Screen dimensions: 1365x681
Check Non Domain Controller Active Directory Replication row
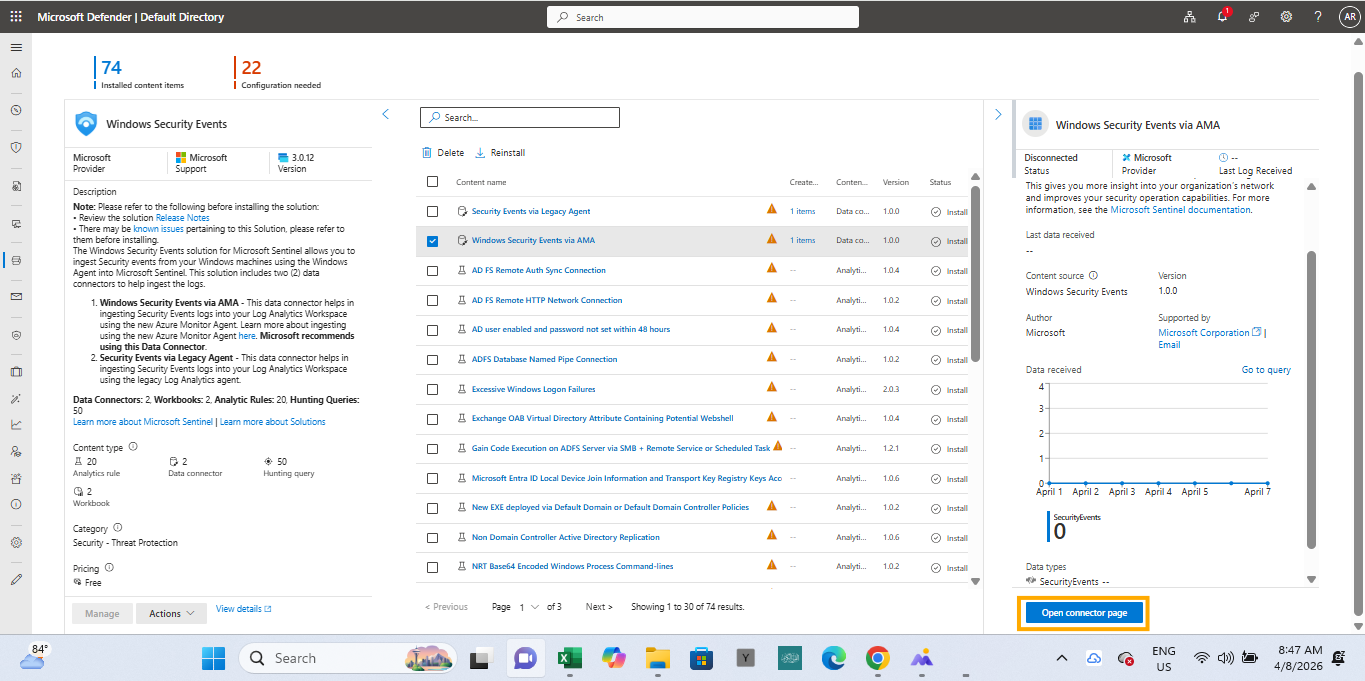coord(432,537)
